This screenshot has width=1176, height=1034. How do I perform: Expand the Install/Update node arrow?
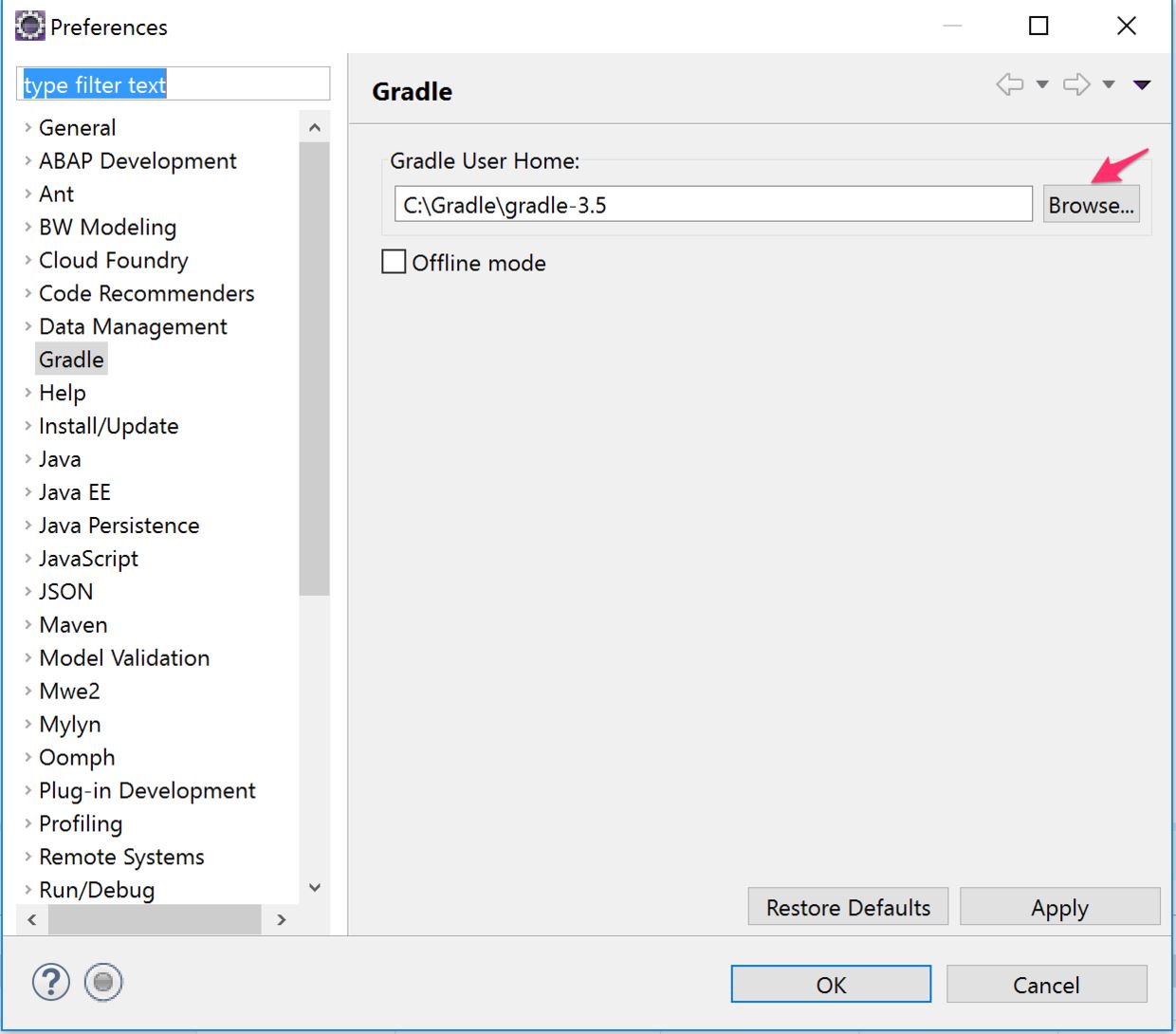28,426
